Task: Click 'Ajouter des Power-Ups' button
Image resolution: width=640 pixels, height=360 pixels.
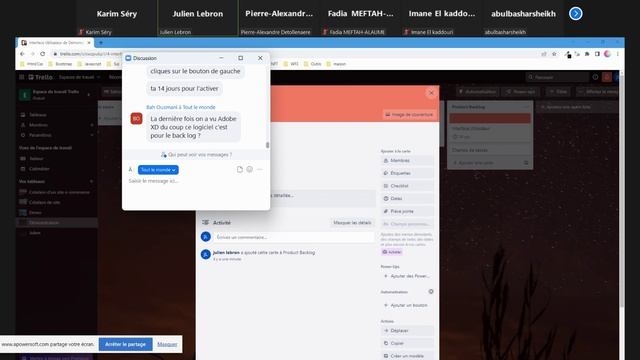Action: pyautogui.click(x=407, y=276)
